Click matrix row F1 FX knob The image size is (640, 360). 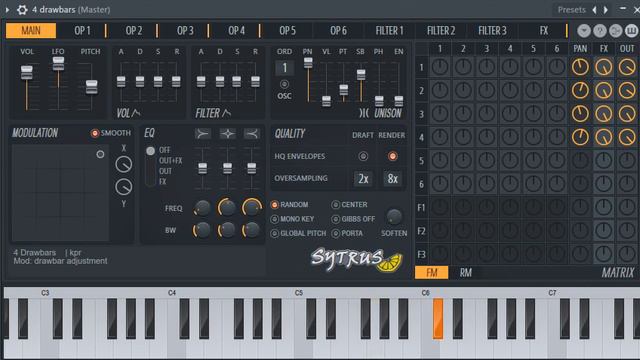tap(604, 208)
